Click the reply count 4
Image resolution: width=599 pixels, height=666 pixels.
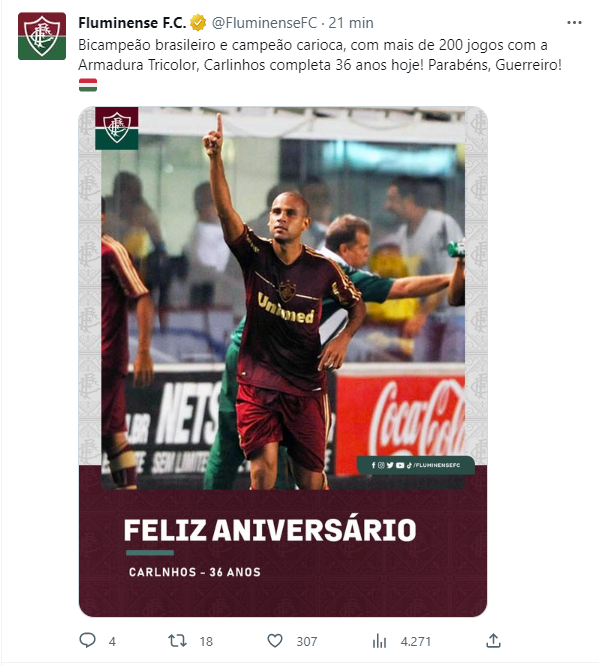click(x=112, y=641)
